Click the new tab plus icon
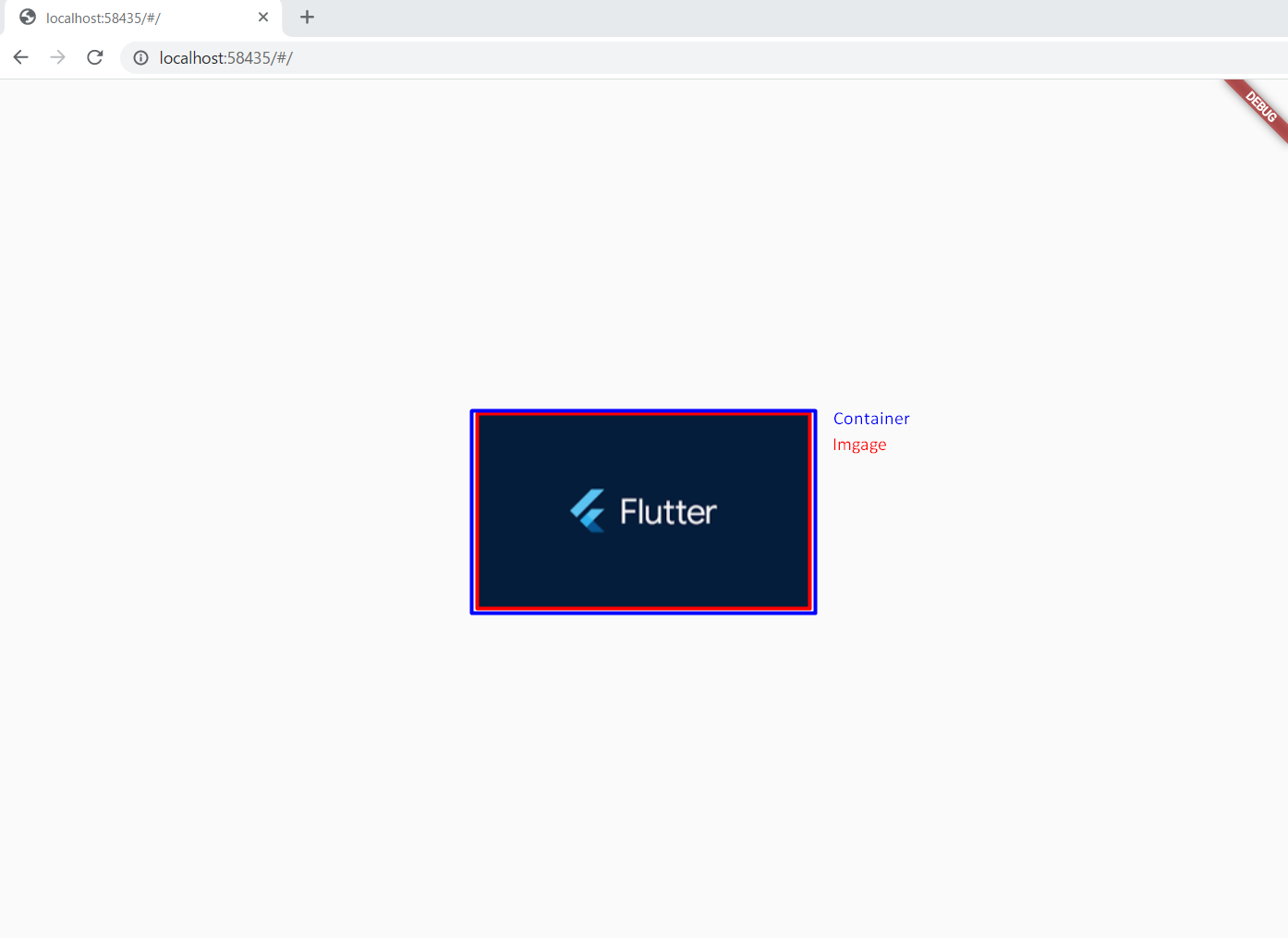The width and height of the screenshot is (1288, 938). point(307,17)
